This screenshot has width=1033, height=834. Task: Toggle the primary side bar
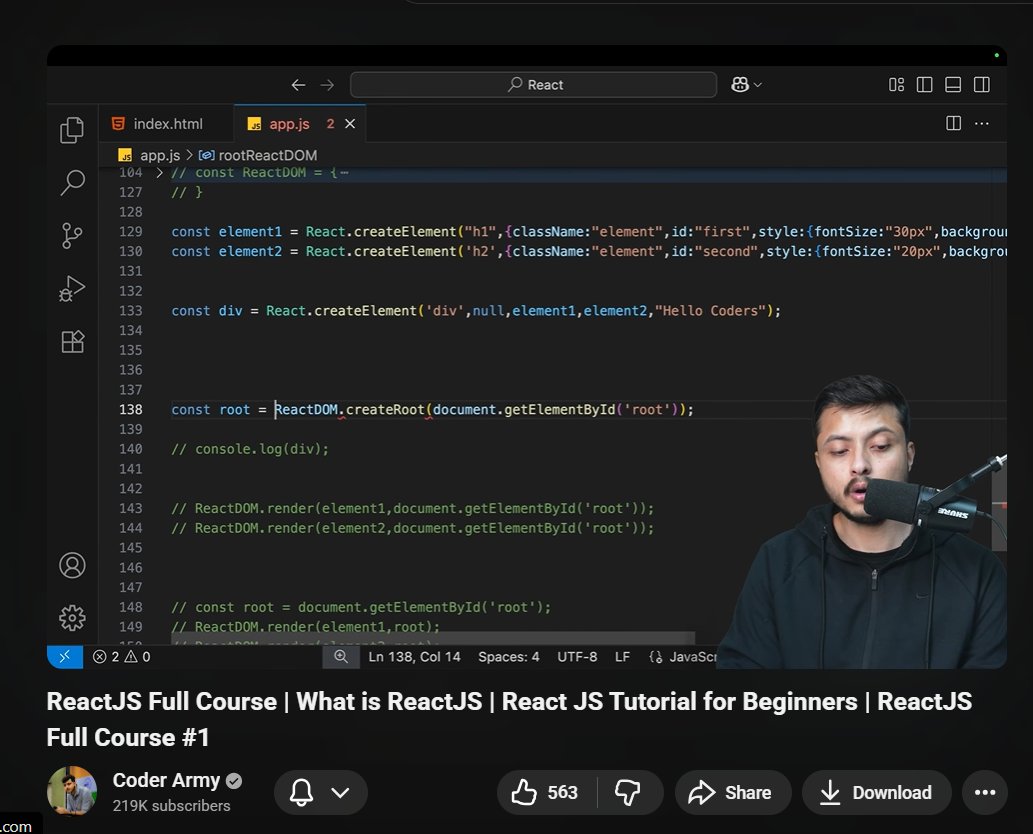pos(924,84)
